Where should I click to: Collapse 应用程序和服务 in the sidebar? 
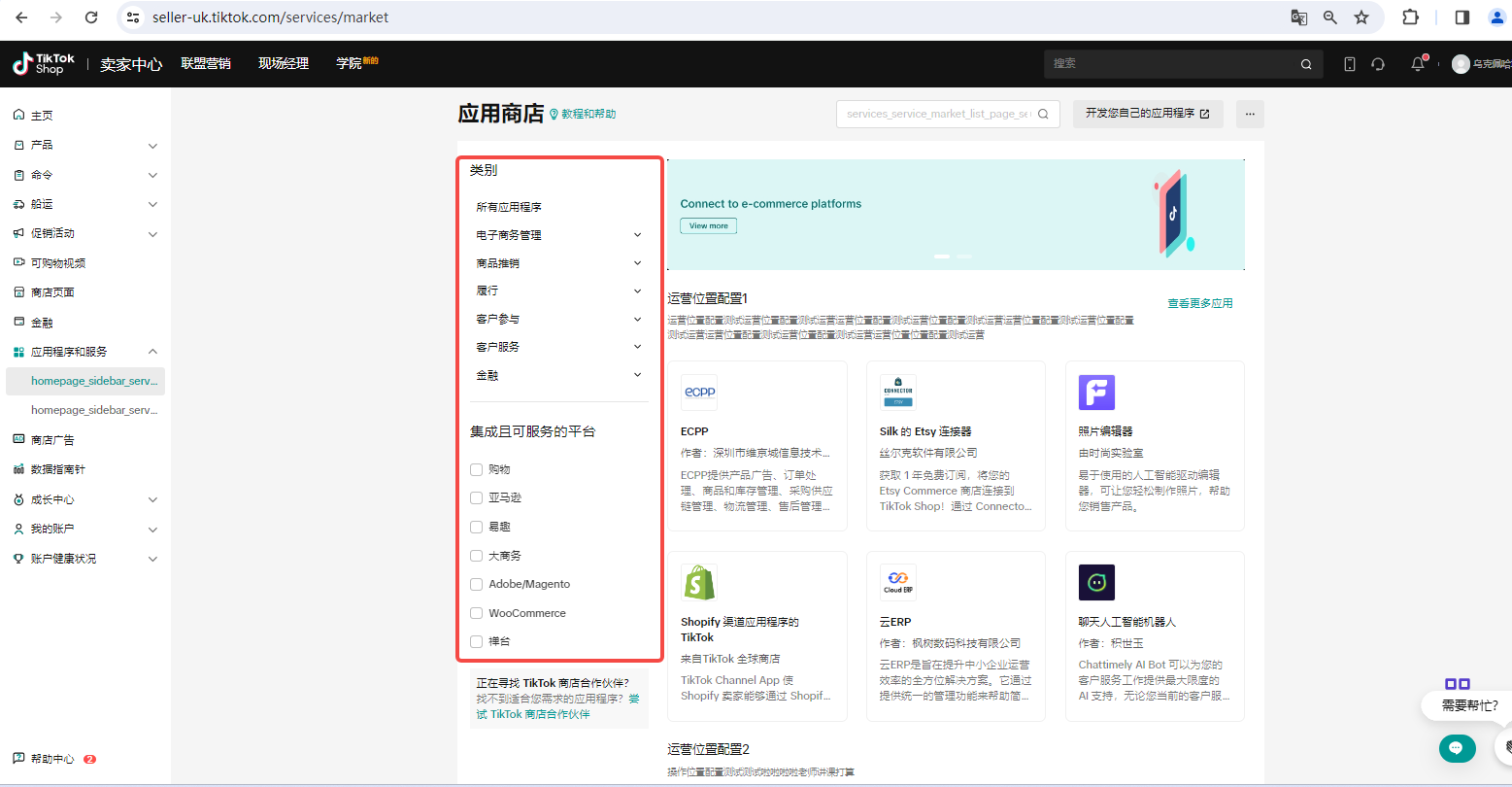pos(152,352)
